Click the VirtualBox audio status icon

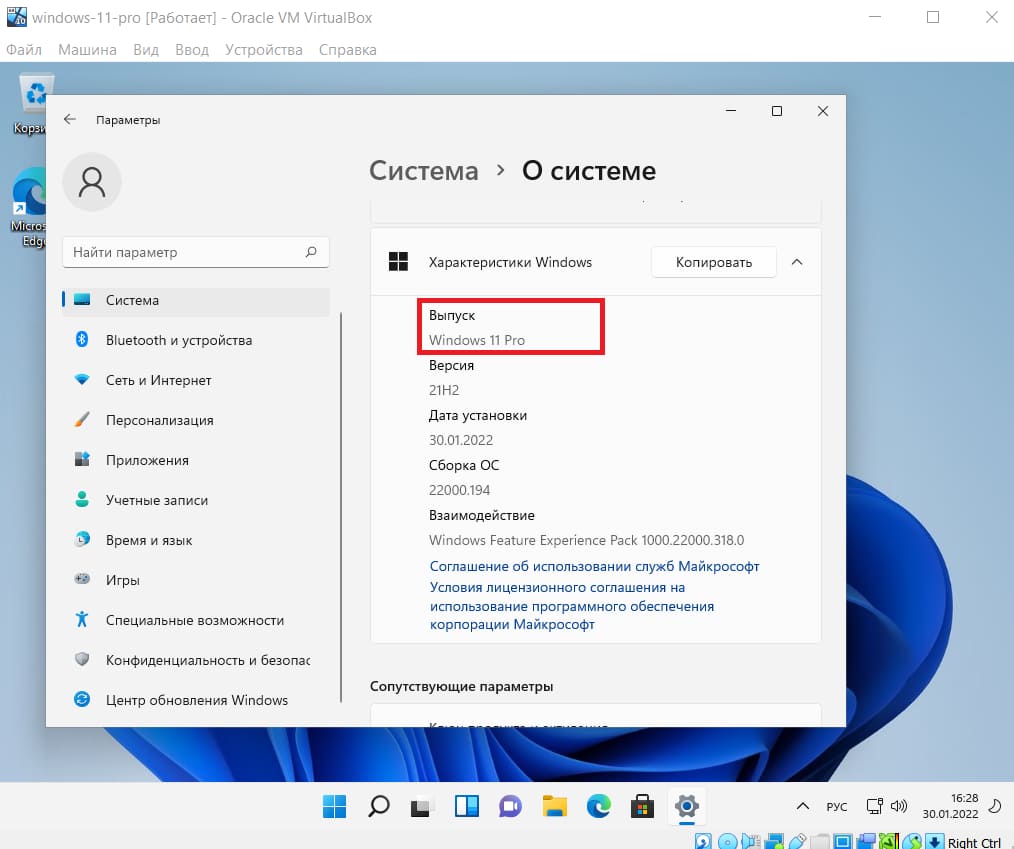coord(751,841)
